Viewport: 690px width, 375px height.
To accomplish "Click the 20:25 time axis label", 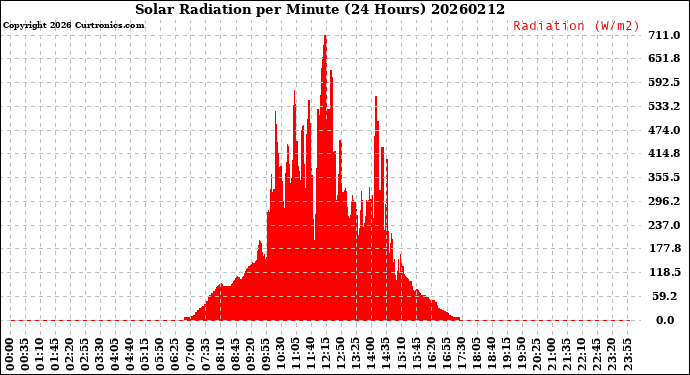I will tap(536, 355).
